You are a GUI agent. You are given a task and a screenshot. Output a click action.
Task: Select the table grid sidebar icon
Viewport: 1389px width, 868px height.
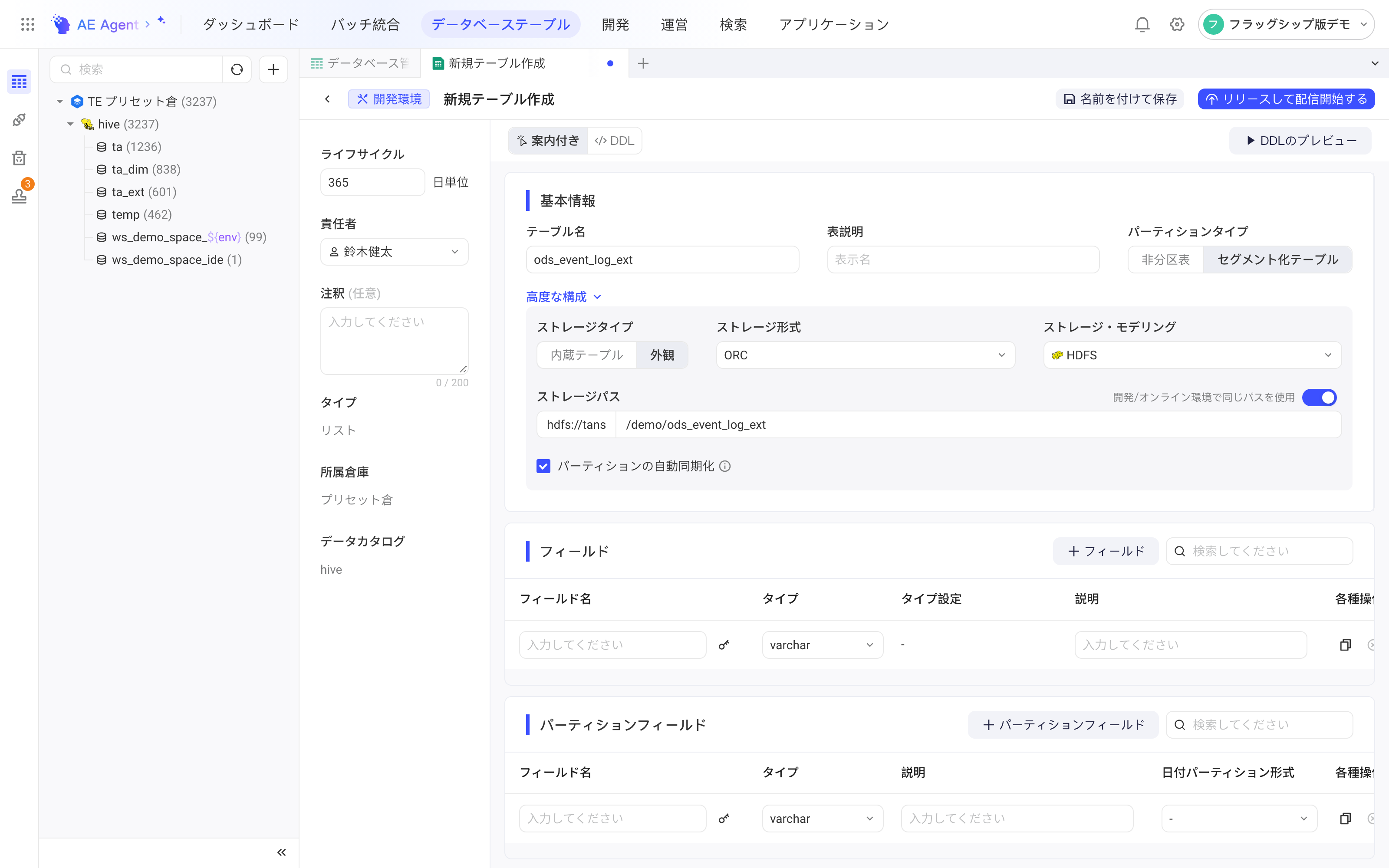19,82
